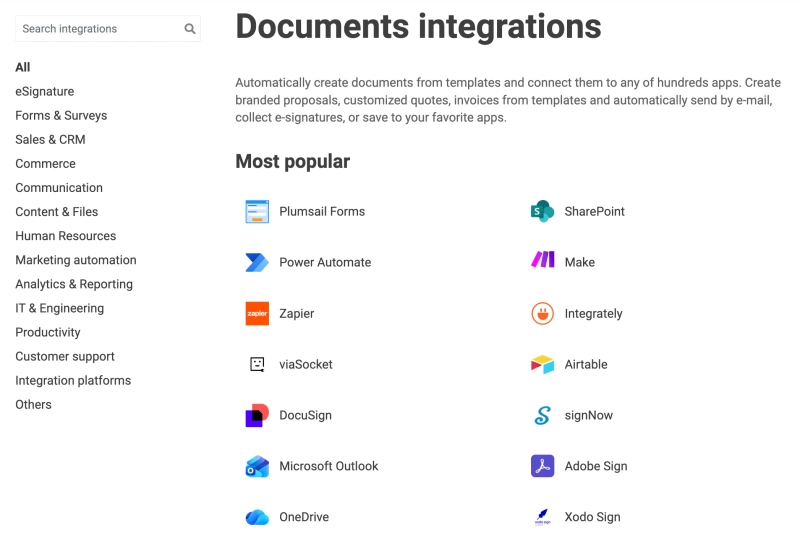
Task: Select the All category
Action: (x=22, y=67)
